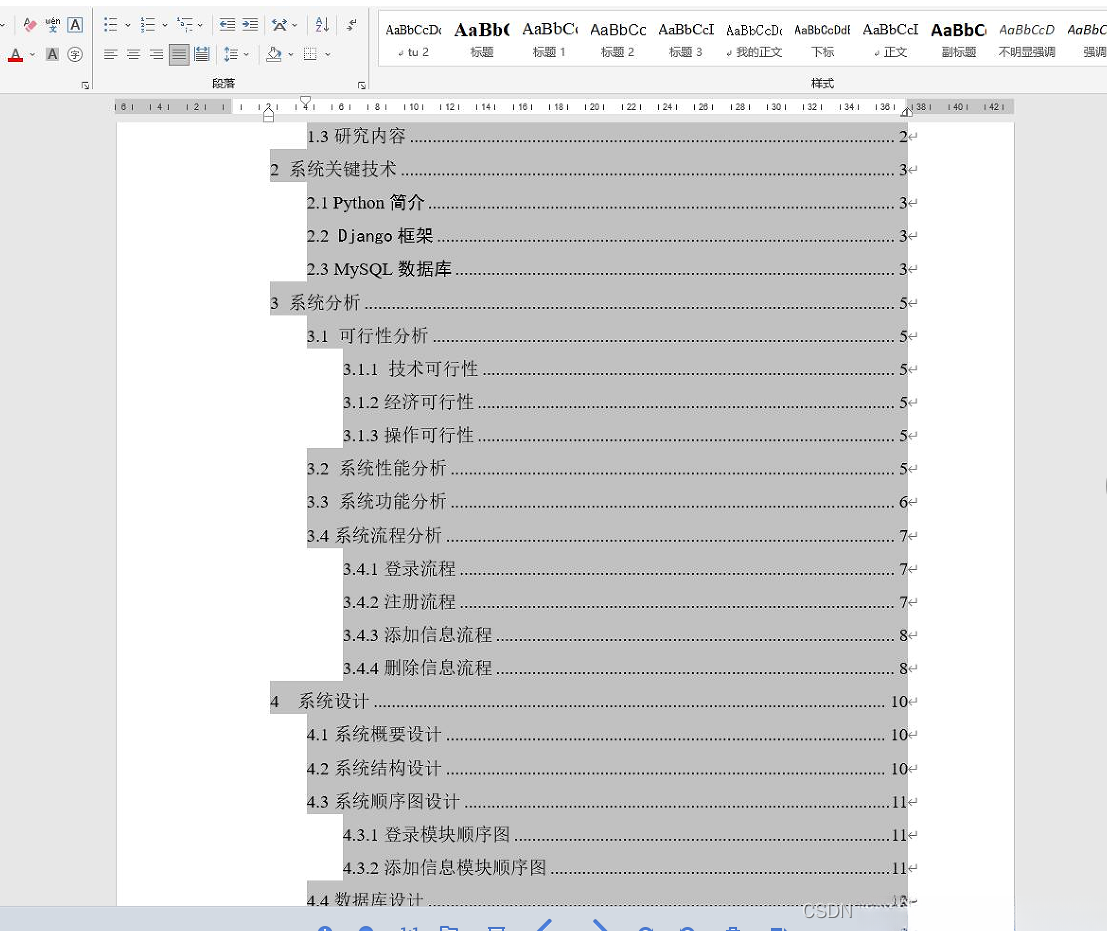This screenshot has height=931, width=1107.
Task: Click the phonetic guide icon
Action: [x=52, y=24]
